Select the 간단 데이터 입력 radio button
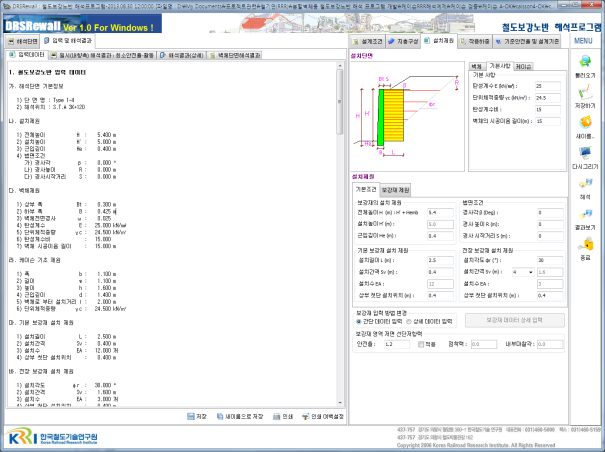This screenshot has width=605, height=452. tap(358, 321)
